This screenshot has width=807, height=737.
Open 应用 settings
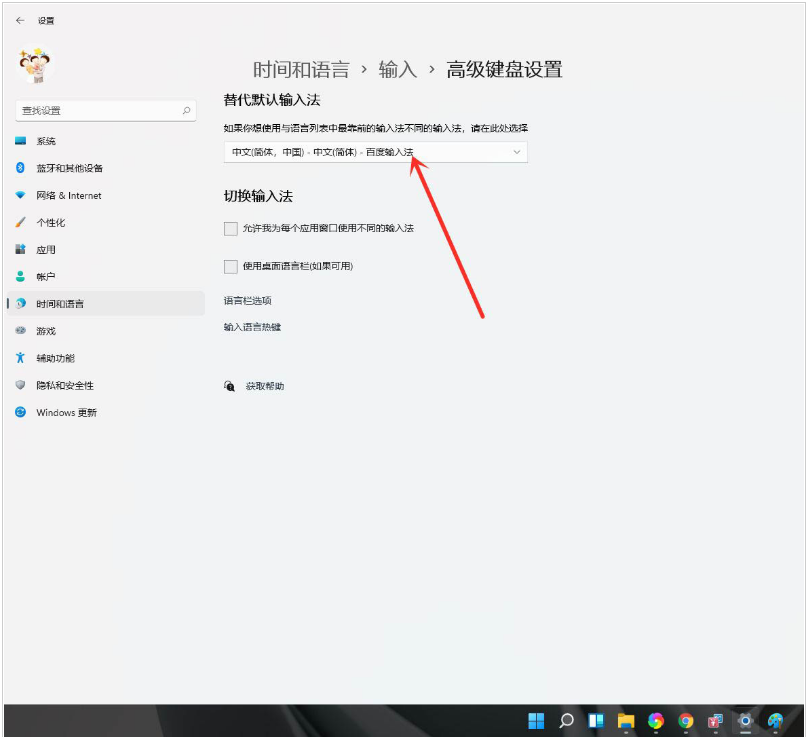[106, 250]
